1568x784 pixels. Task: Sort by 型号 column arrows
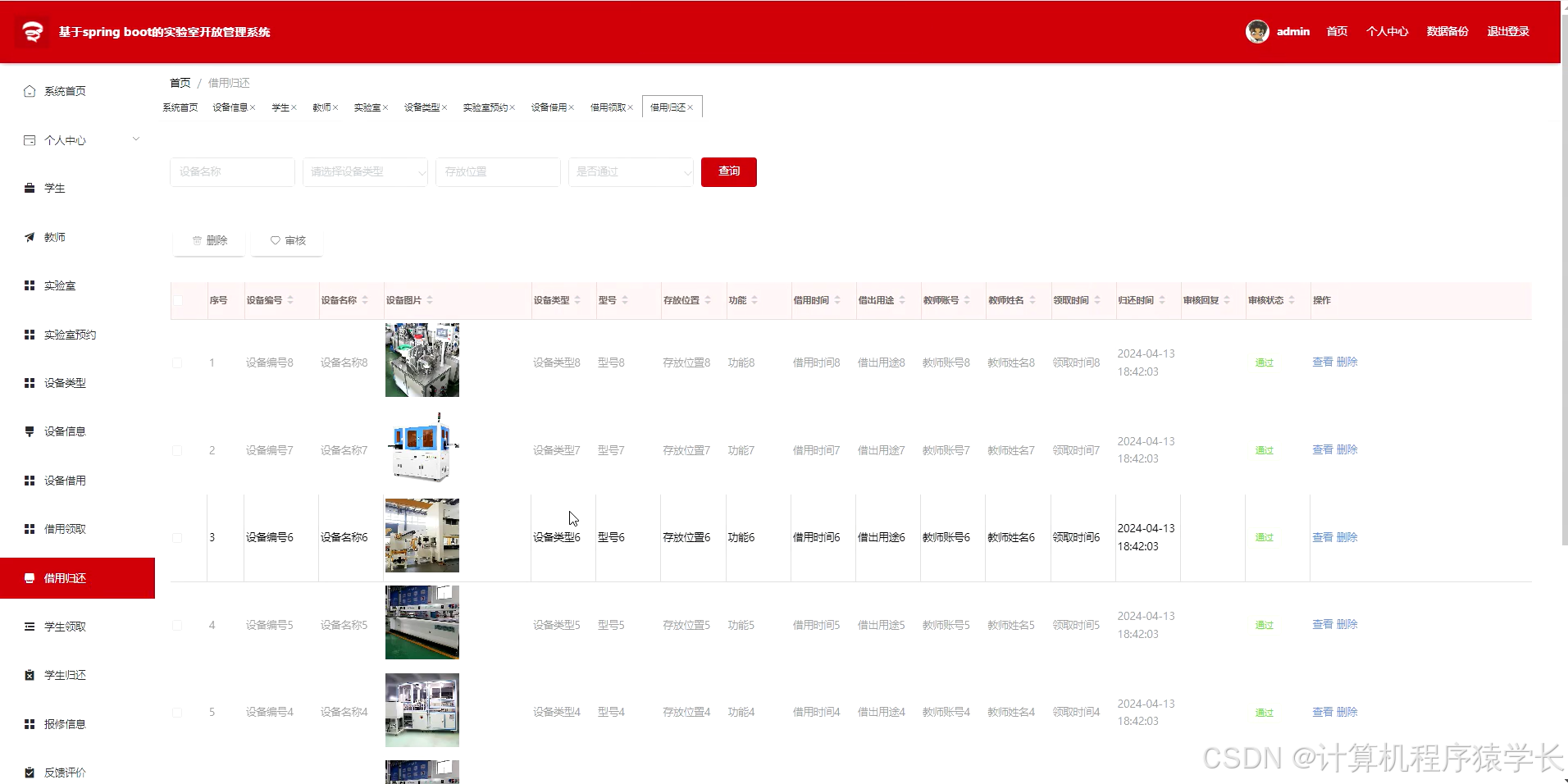pos(625,300)
